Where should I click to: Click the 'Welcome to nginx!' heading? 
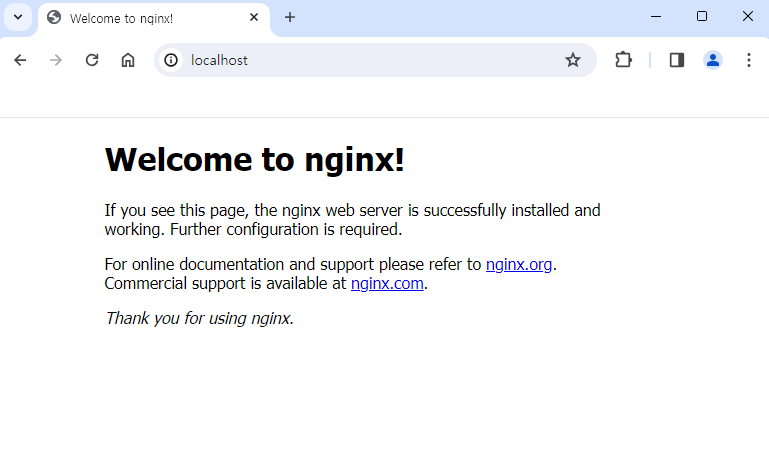point(255,159)
